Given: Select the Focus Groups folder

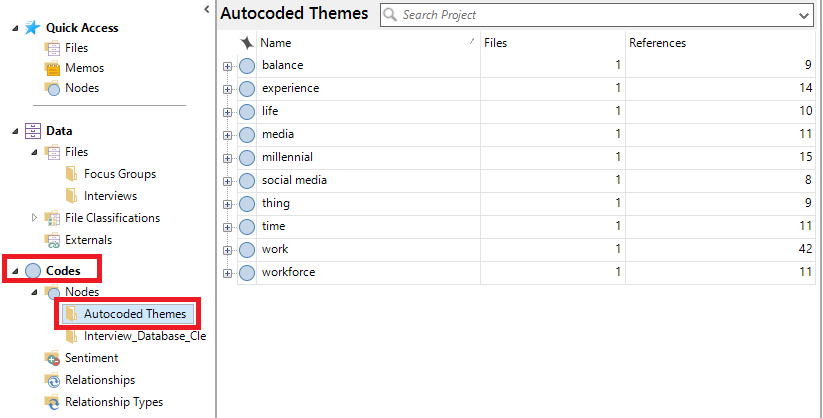Looking at the screenshot, I should point(120,174).
